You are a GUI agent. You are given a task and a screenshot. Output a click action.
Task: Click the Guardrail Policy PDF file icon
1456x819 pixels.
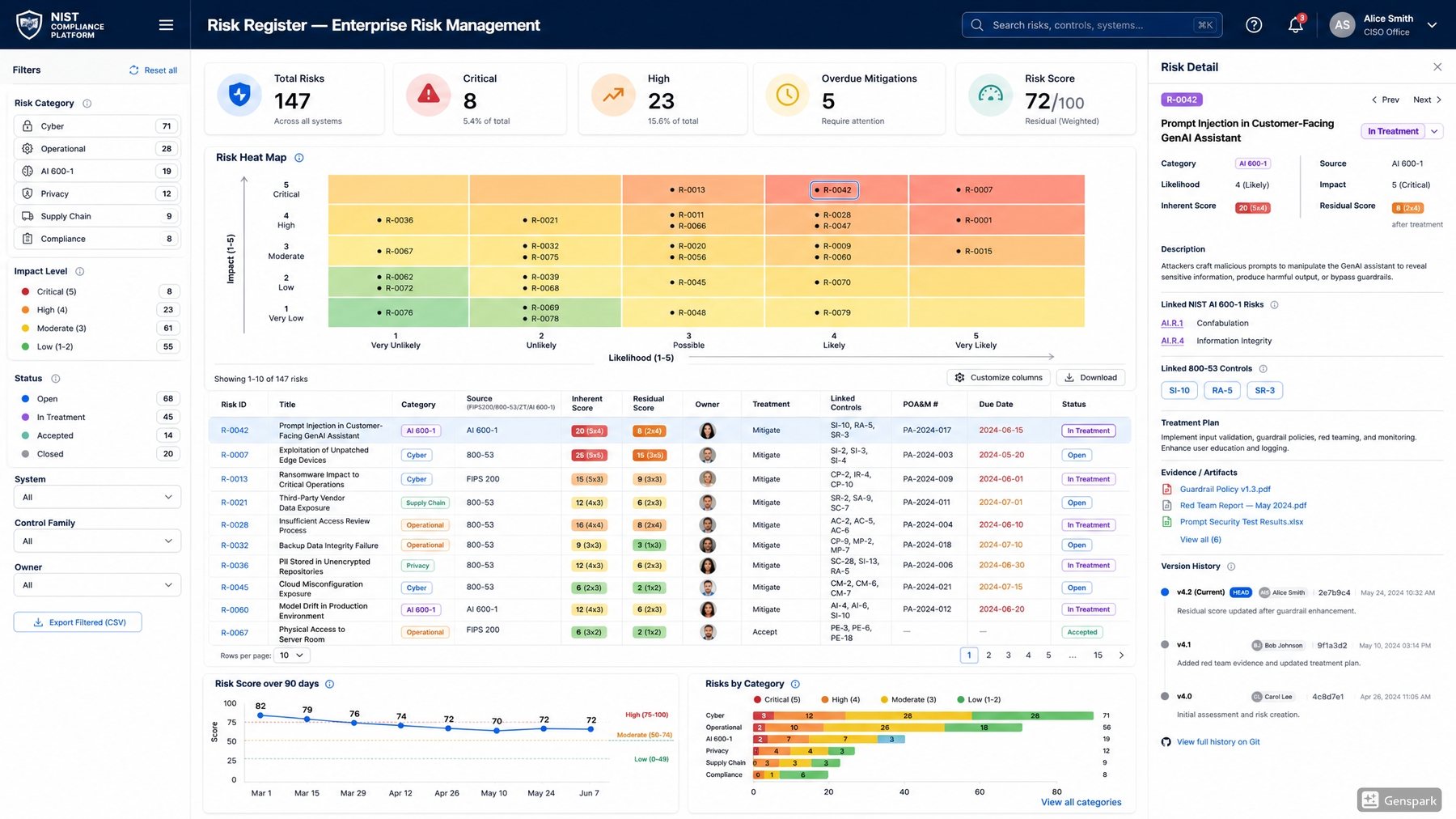[x=1167, y=490]
